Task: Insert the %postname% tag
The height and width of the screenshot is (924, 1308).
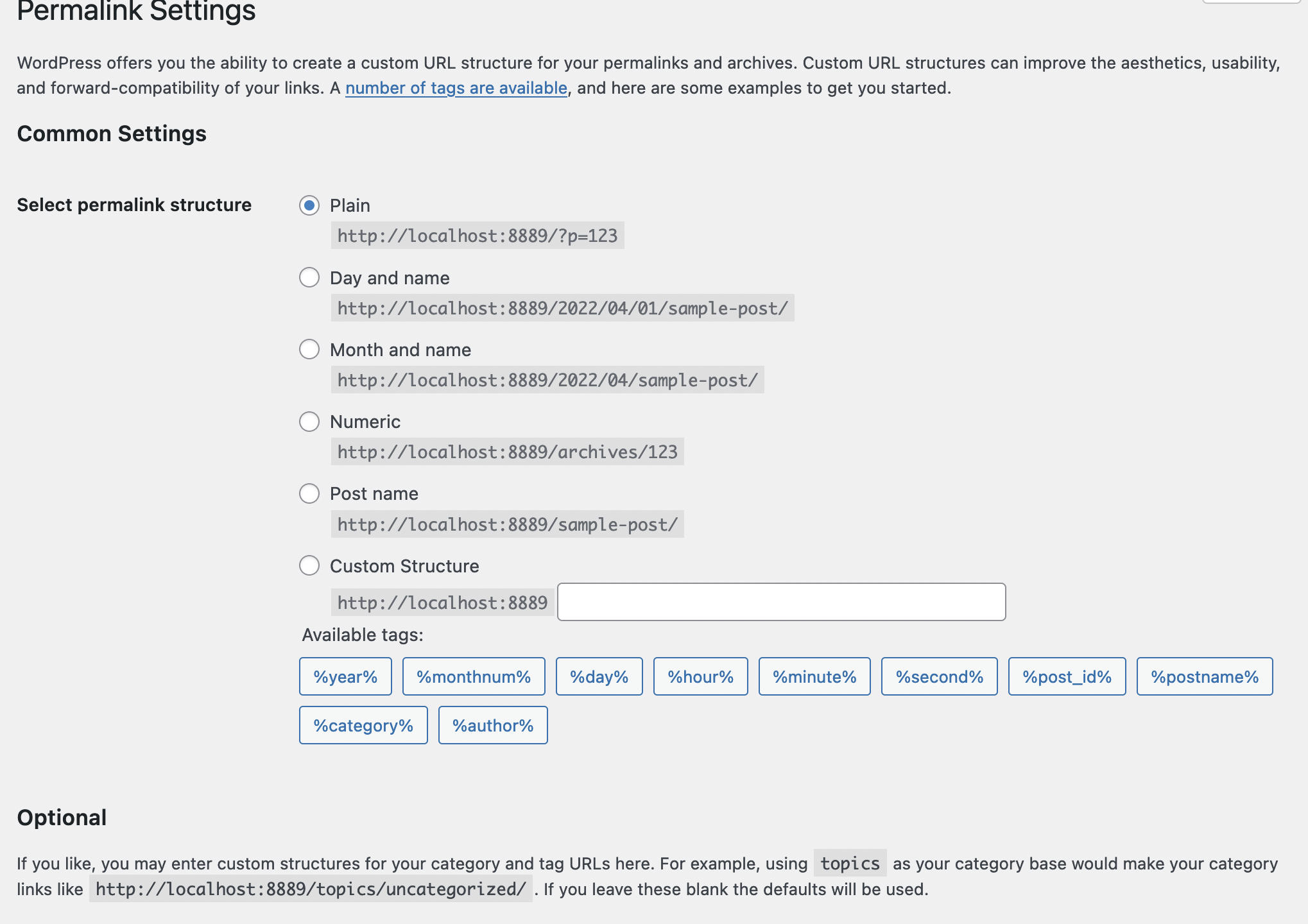Action: coord(1204,676)
